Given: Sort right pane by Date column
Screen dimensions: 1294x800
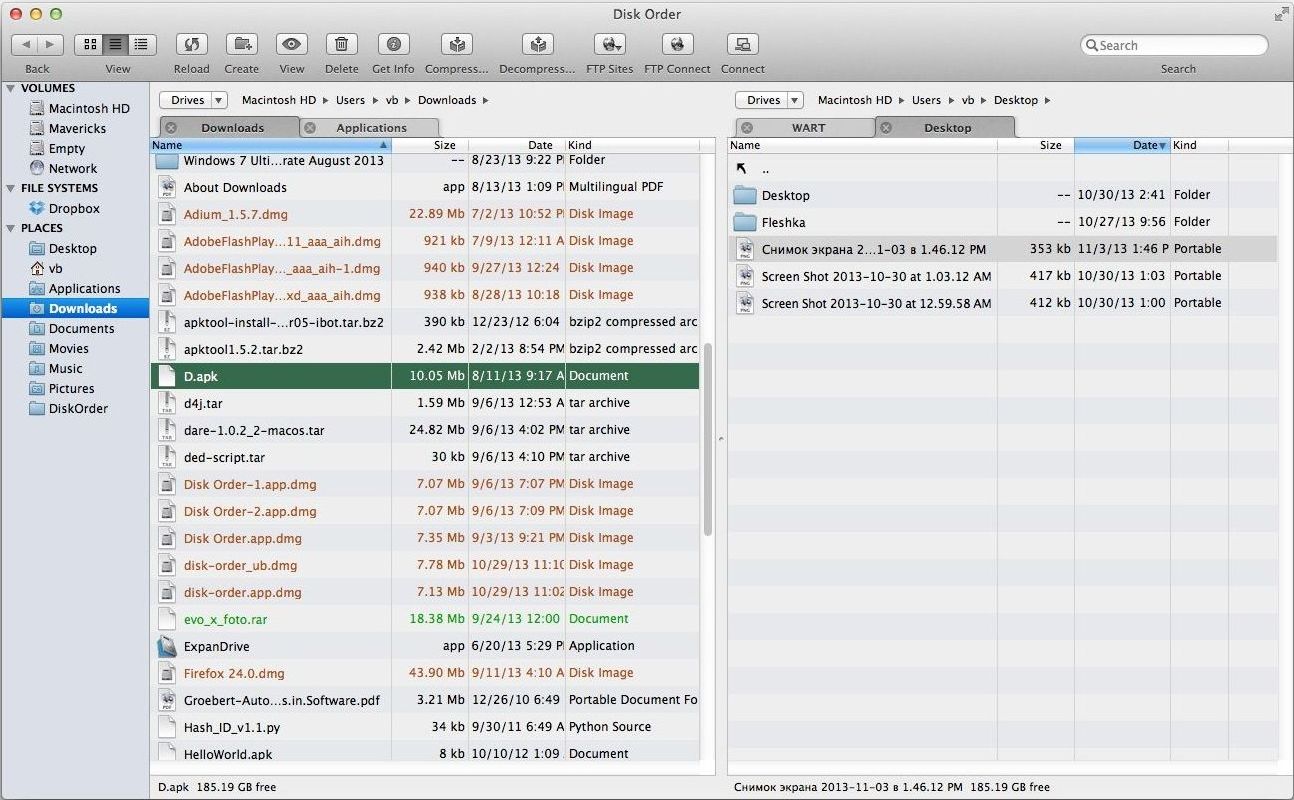Looking at the screenshot, I should [x=1122, y=145].
